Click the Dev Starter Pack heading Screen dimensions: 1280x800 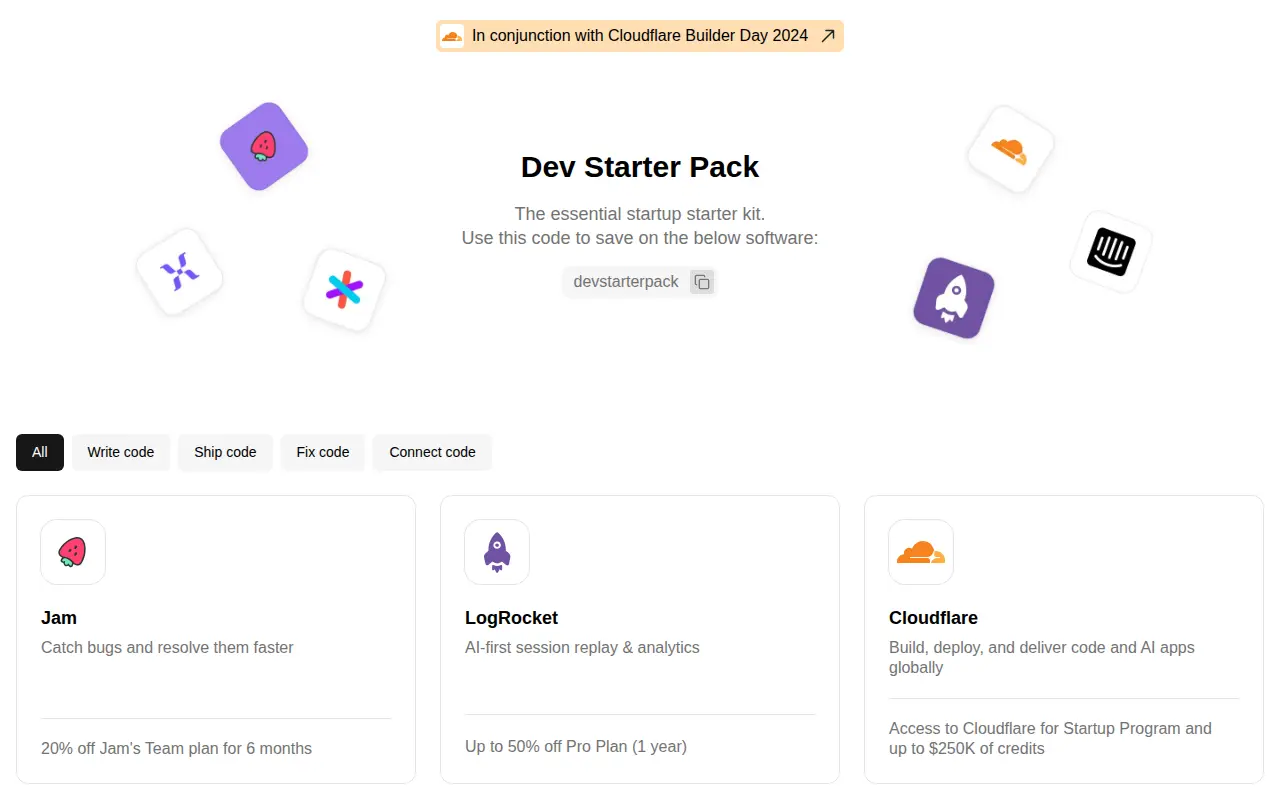pyautogui.click(x=640, y=166)
